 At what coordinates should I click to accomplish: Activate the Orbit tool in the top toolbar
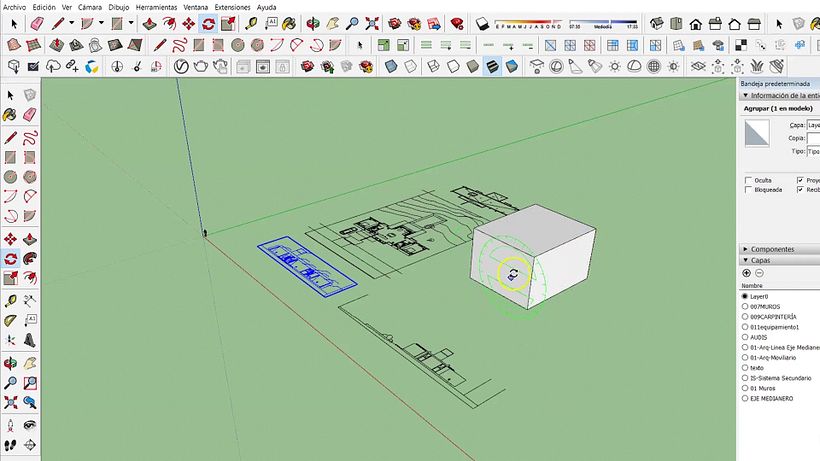click(x=313, y=24)
